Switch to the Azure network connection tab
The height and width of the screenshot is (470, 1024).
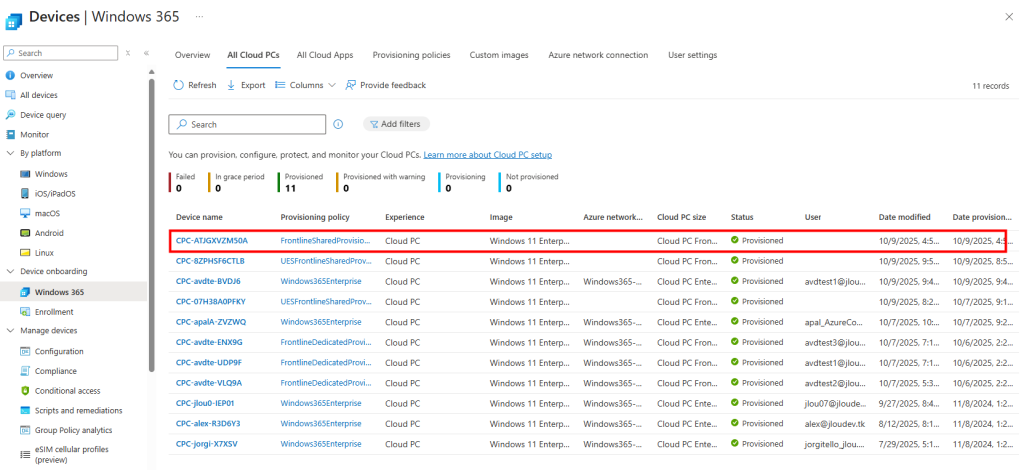(598, 55)
